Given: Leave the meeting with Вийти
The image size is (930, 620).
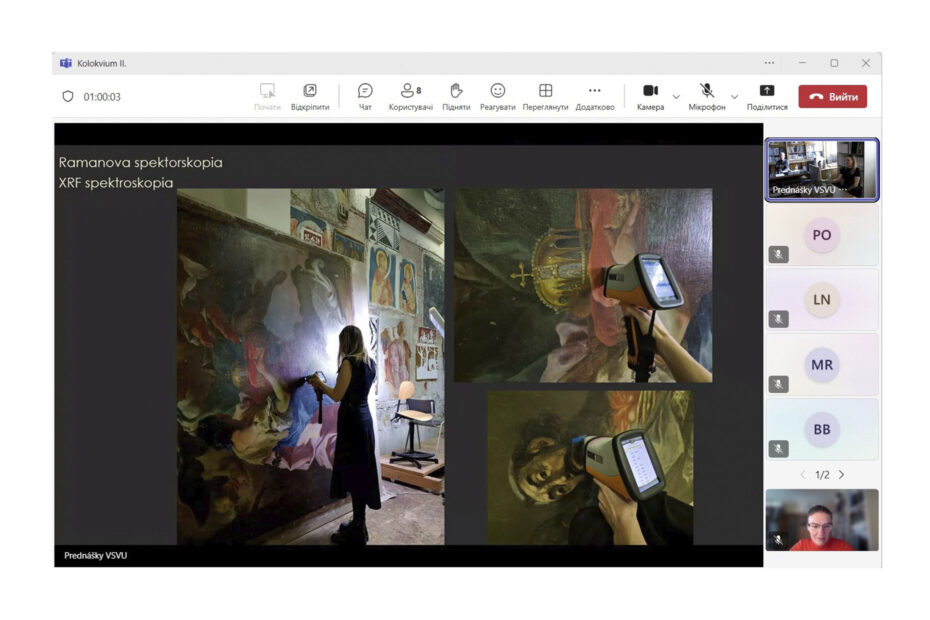Looking at the screenshot, I should (833, 97).
